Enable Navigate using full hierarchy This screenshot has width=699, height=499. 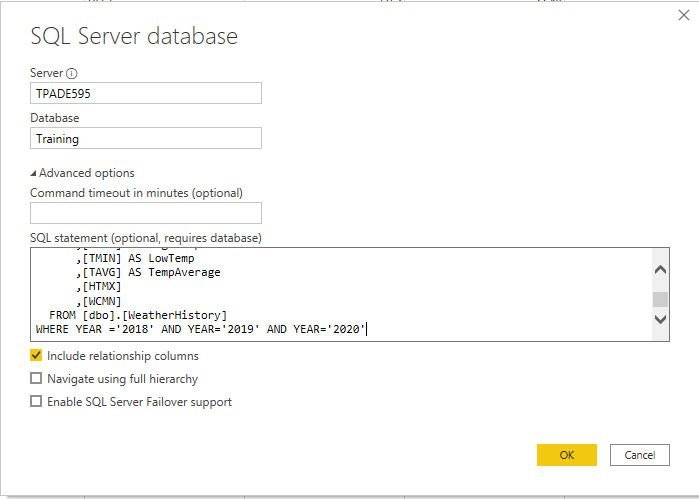tap(36, 378)
